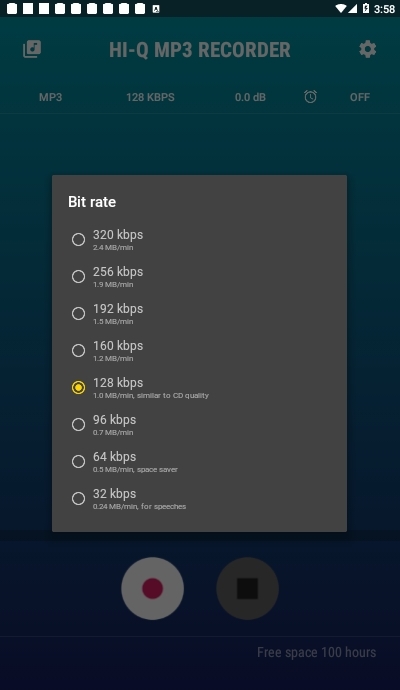Open settings via the gear icon

pyautogui.click(x=367, y=49)
